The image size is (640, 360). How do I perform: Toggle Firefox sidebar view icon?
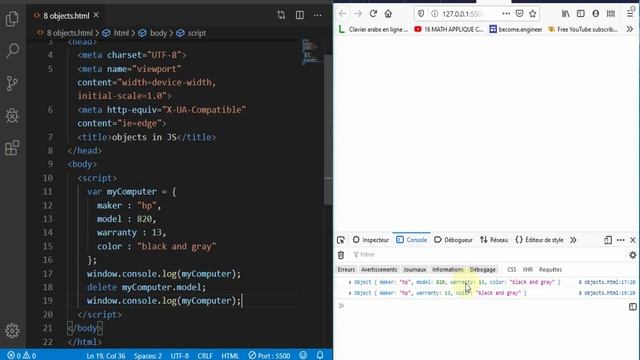pyautogui.click(x=580, y=13)
